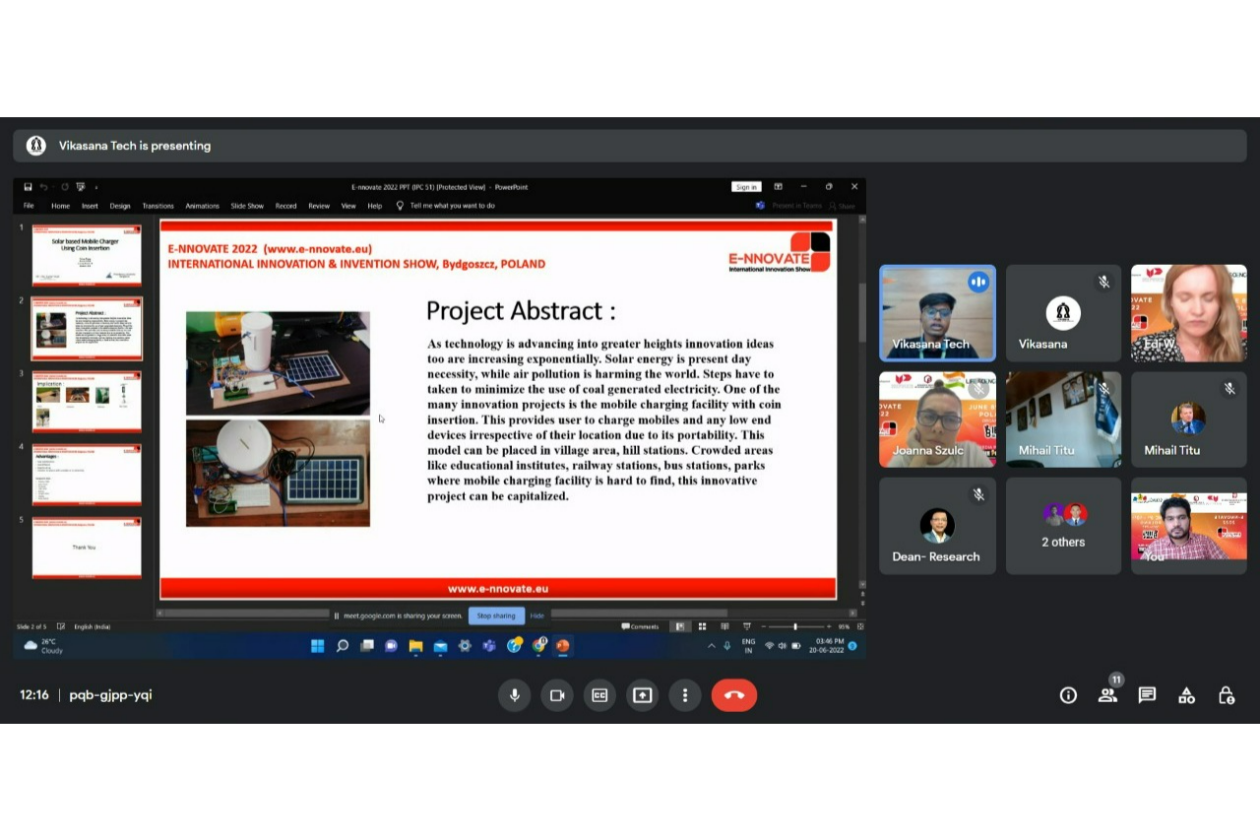Viewport: 1260px width, 840px height.
Task: Expand the '2 others' participants tile
Action: tap(1063, 525)
